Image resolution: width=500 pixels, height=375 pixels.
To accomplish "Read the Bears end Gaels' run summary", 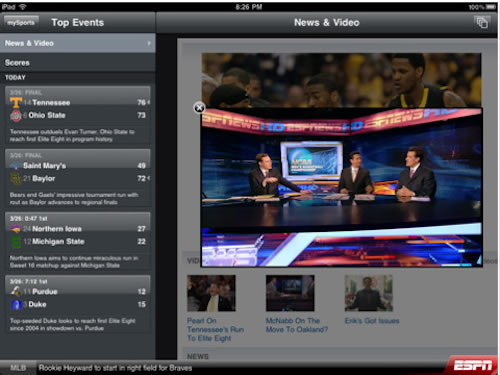I will [74, 198].
